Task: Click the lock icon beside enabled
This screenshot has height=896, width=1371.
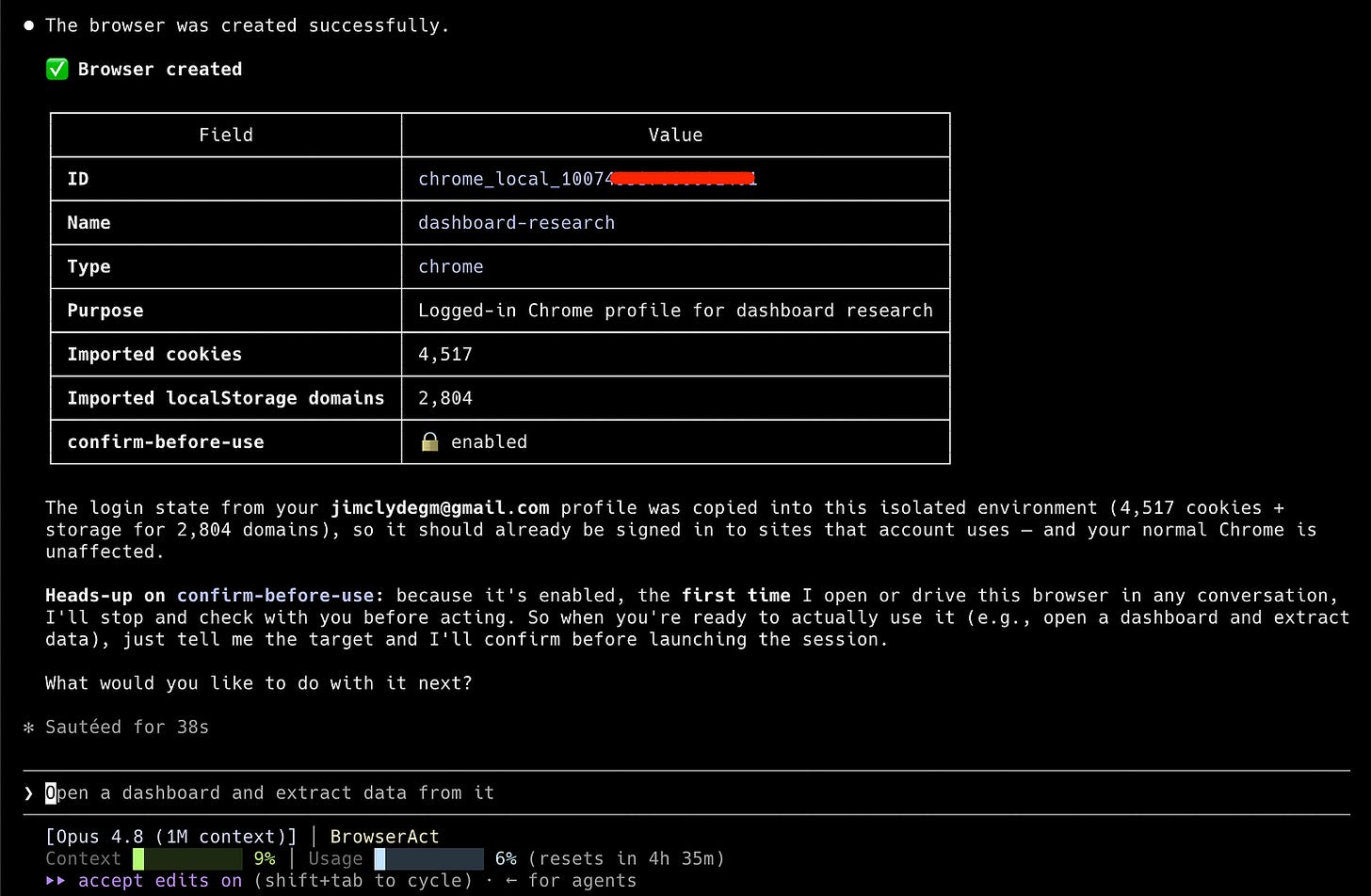Action: click(x=429, y=441)
